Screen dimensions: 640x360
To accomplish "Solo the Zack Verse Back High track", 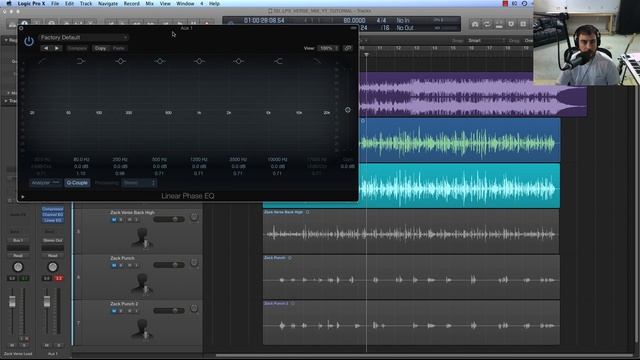I will (x=121, y=220).
